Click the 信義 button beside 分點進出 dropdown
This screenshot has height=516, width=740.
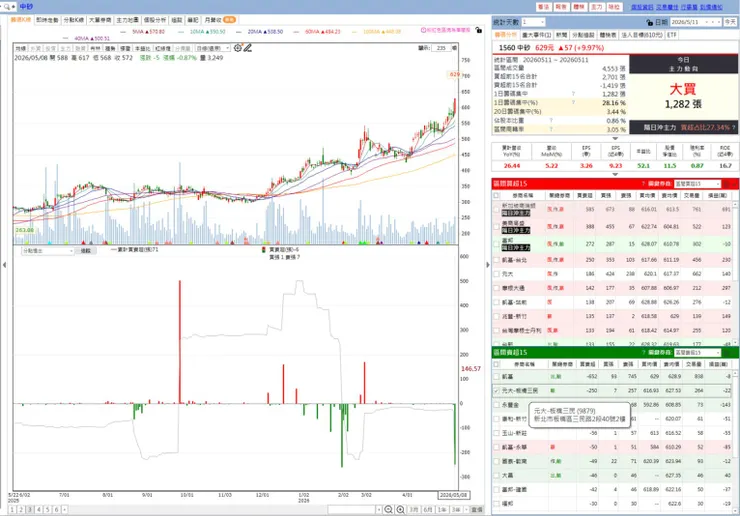click(x=85, y=251)
